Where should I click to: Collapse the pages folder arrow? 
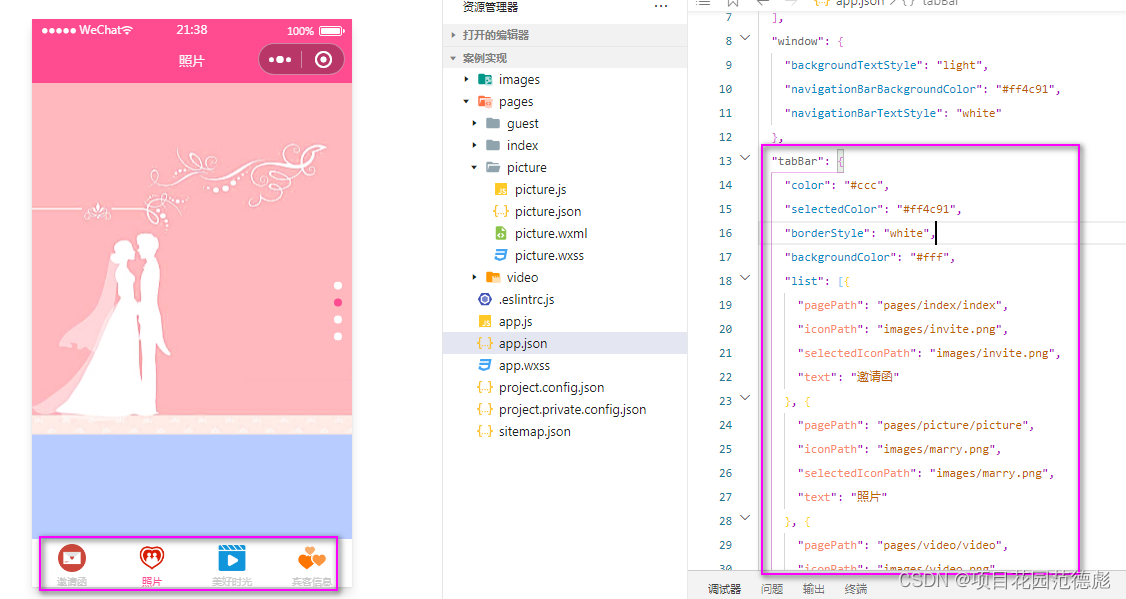coord(466,102)
